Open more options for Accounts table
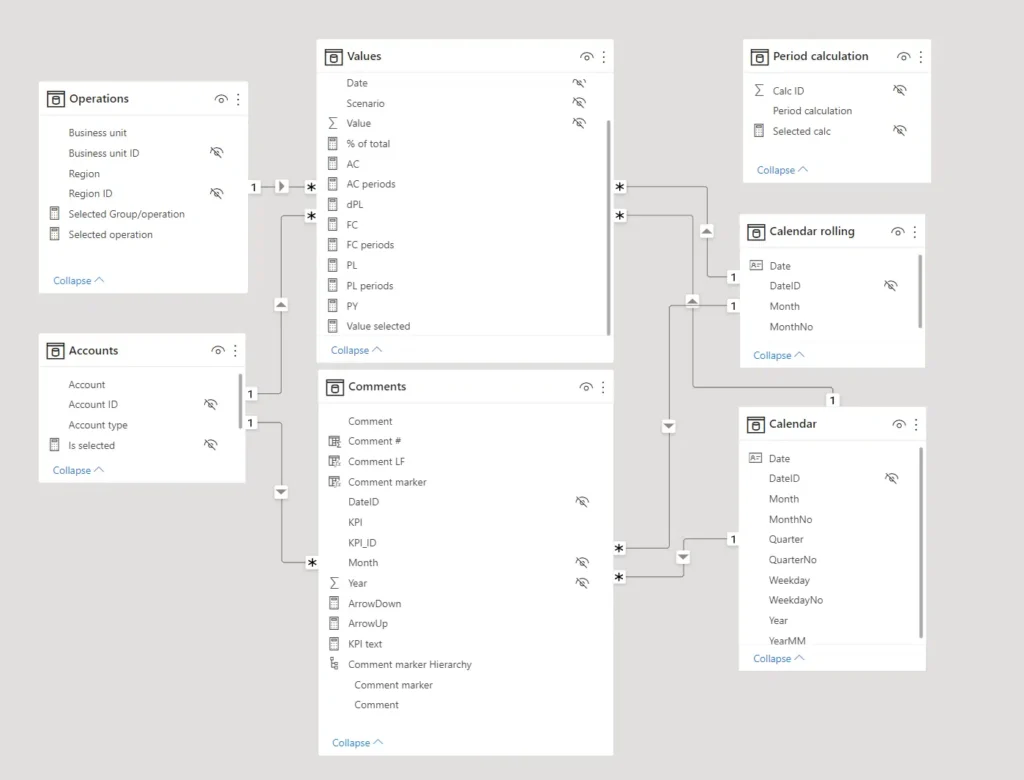Viewport: 1024px width, 780px height. point(235,351)
